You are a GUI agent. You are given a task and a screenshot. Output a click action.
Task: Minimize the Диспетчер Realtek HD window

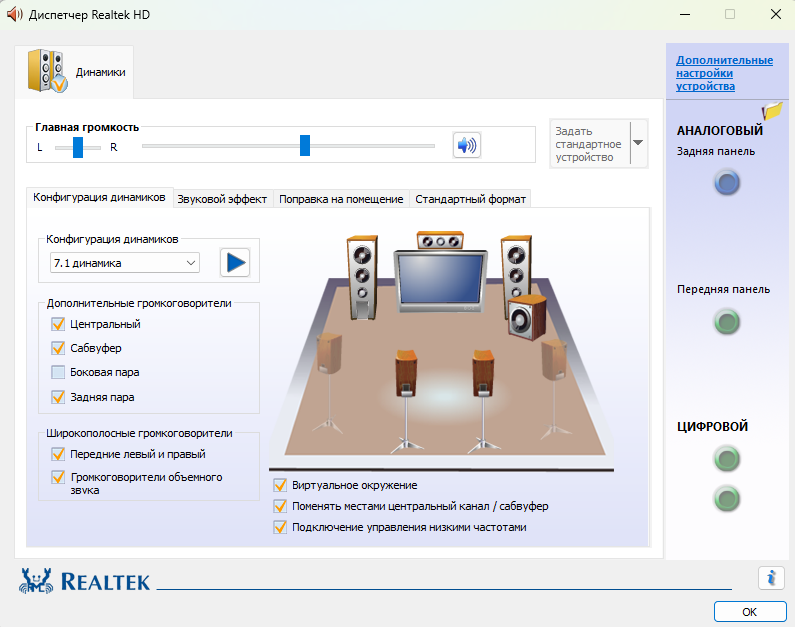[x=685, y=14]
